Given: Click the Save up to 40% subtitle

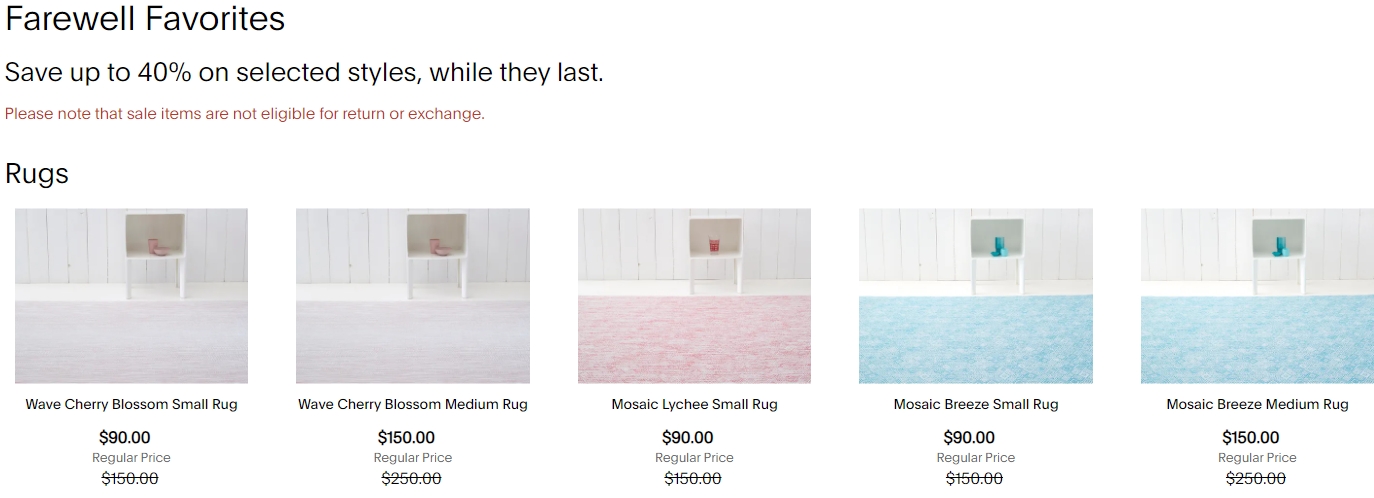Looking at the screenshot, I should [304, 73].
